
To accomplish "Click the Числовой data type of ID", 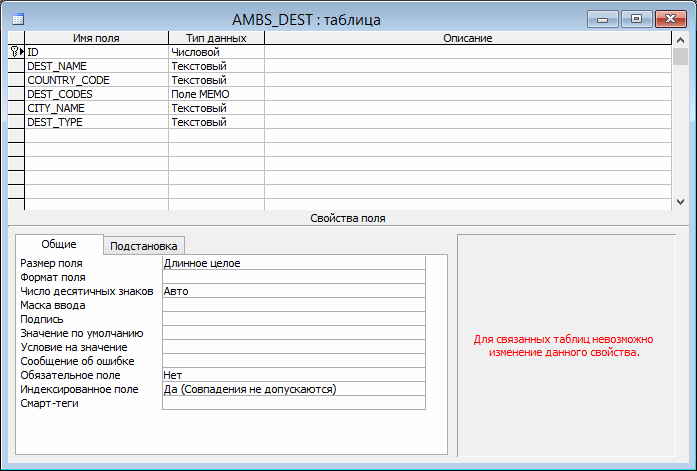I will point(216,52).
